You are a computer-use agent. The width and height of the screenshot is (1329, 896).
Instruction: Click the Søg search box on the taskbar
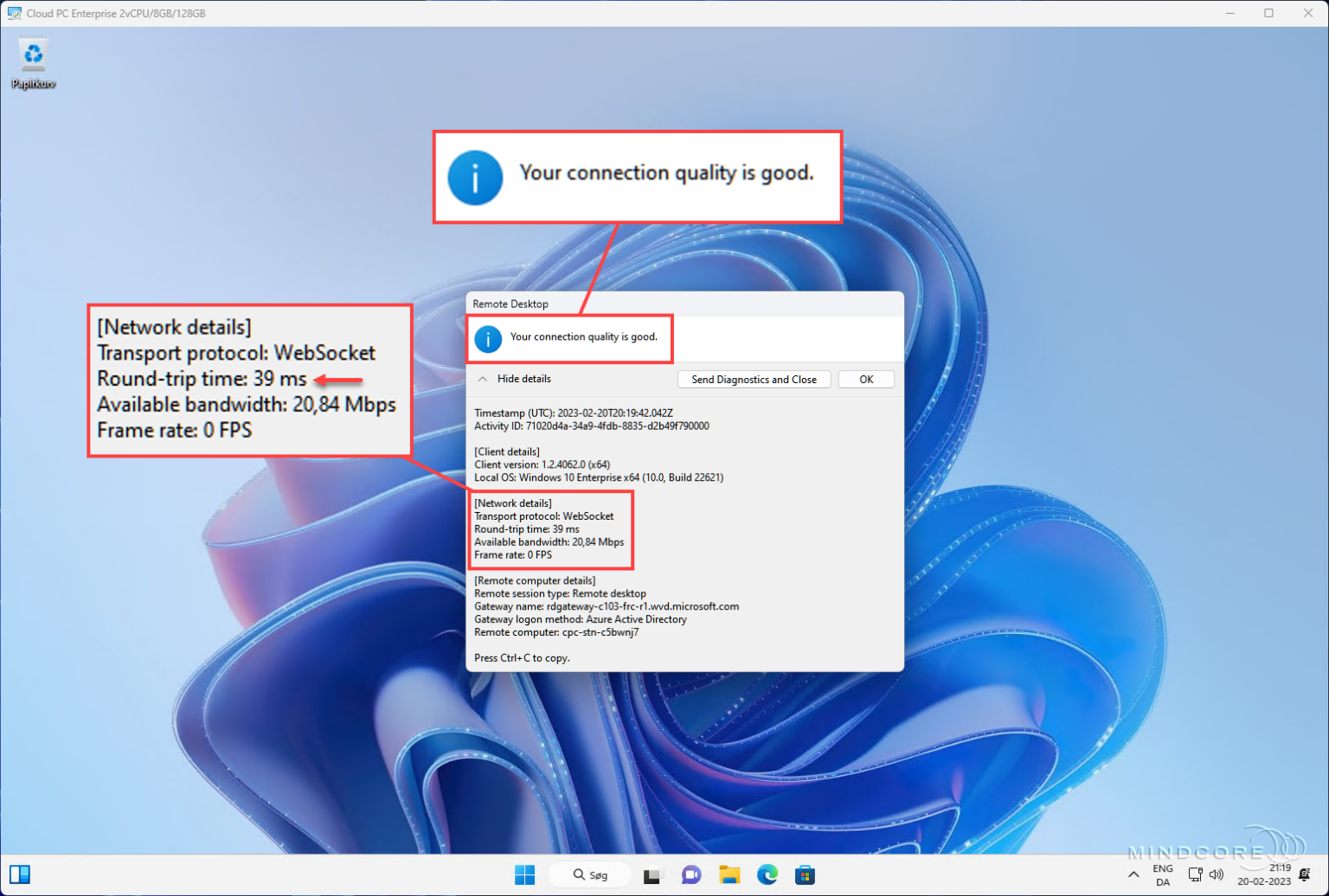[x=589, y=874]
